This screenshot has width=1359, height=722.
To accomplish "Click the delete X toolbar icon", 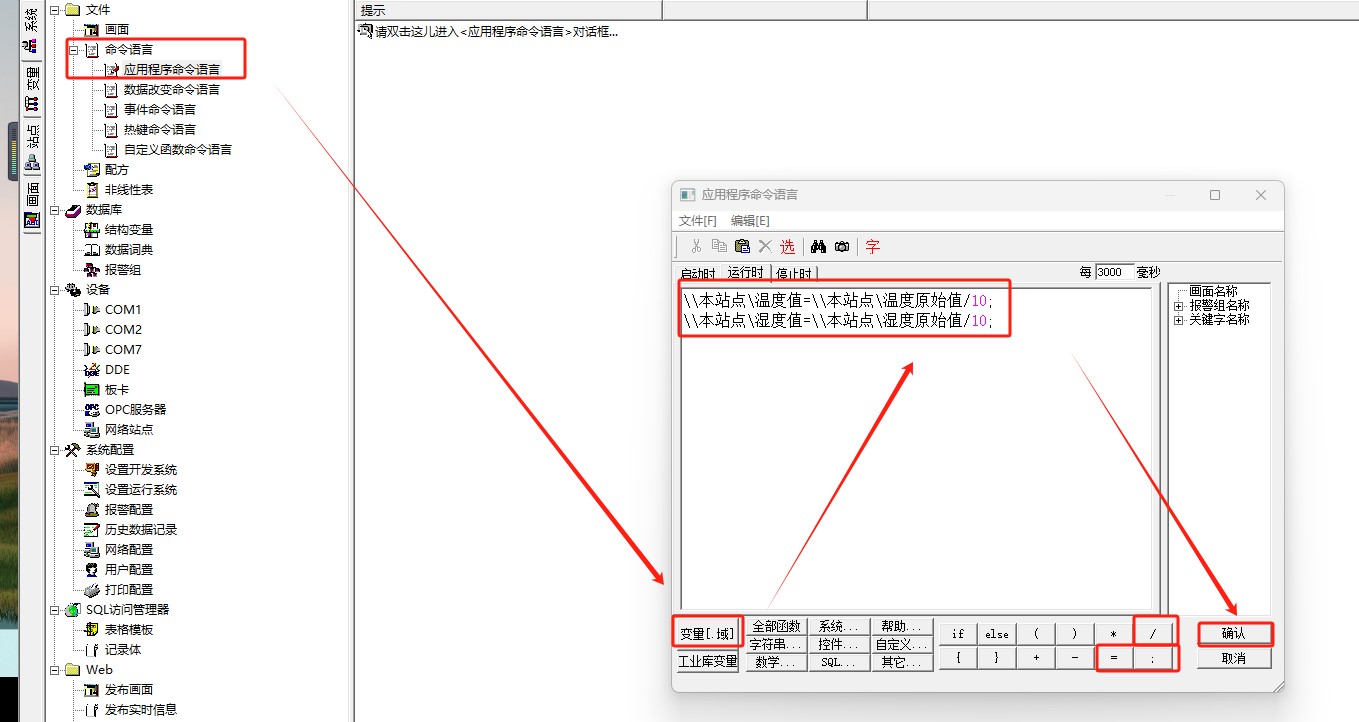I will 765,246.
